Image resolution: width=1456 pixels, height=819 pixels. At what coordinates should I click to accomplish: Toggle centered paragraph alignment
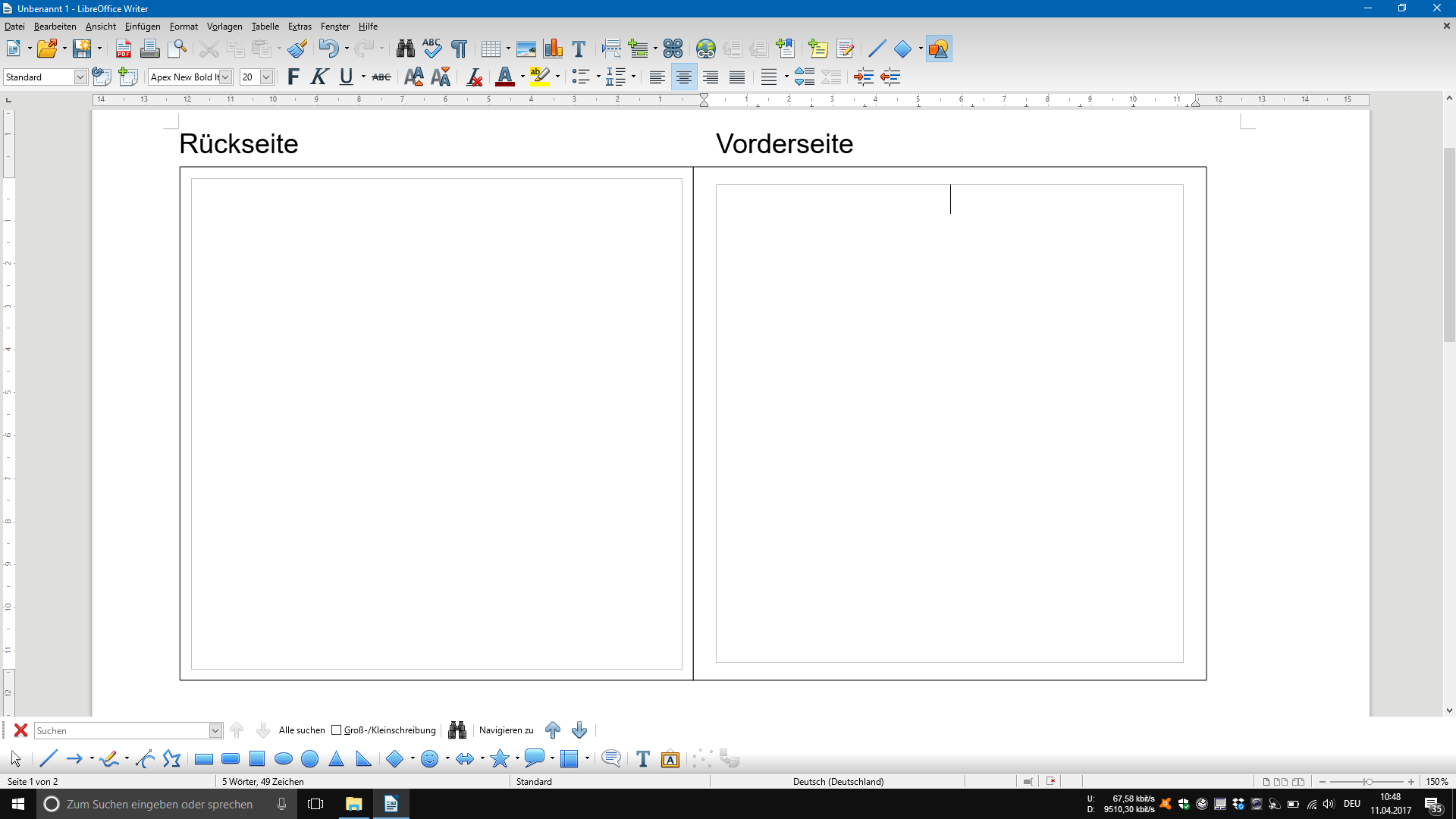[684, 77]
